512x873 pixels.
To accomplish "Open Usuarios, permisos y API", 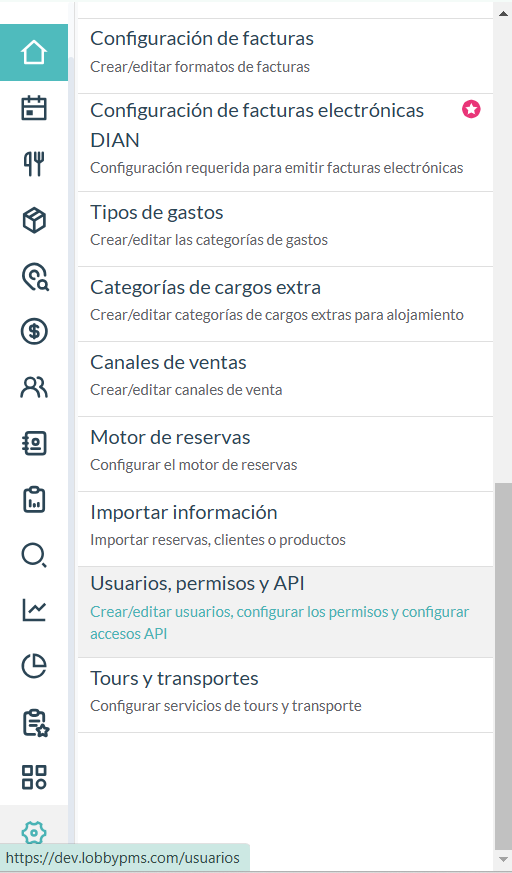I will (x=285, y=612).
